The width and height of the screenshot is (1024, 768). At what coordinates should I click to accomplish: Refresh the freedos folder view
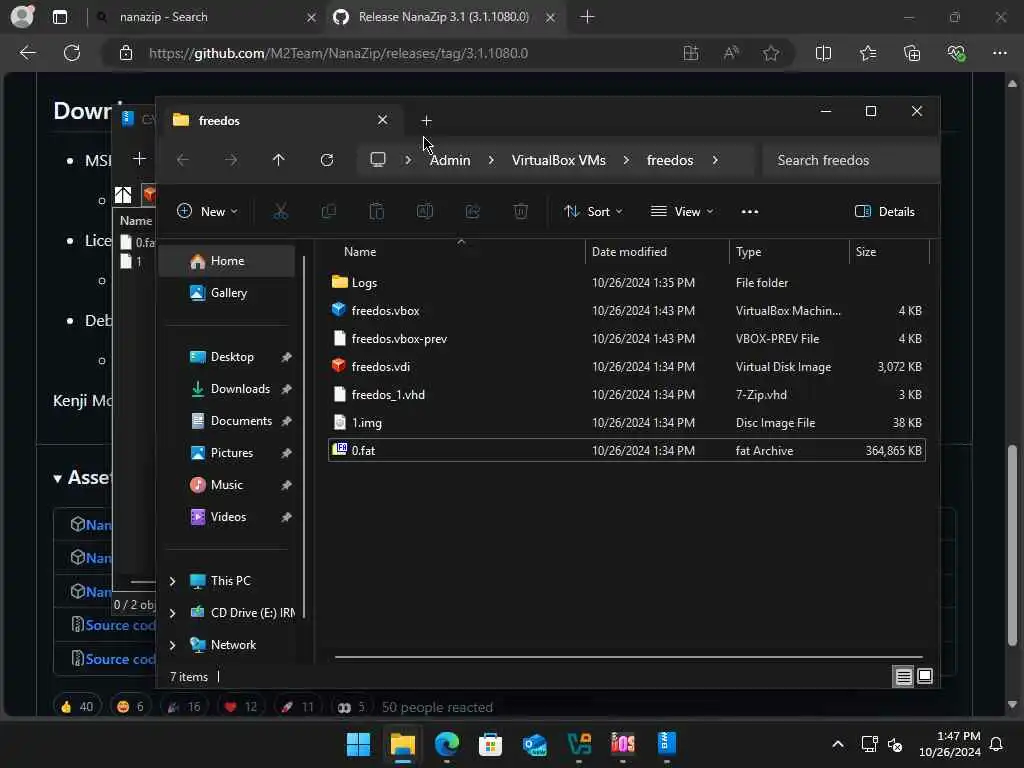pyautogui.click(x=327, y=160)
